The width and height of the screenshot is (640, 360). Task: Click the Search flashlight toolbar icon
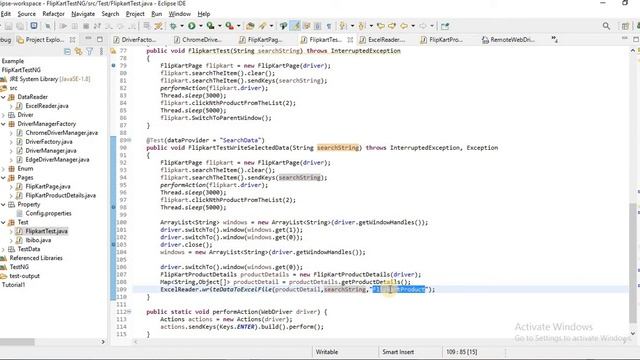coord(262,26)
